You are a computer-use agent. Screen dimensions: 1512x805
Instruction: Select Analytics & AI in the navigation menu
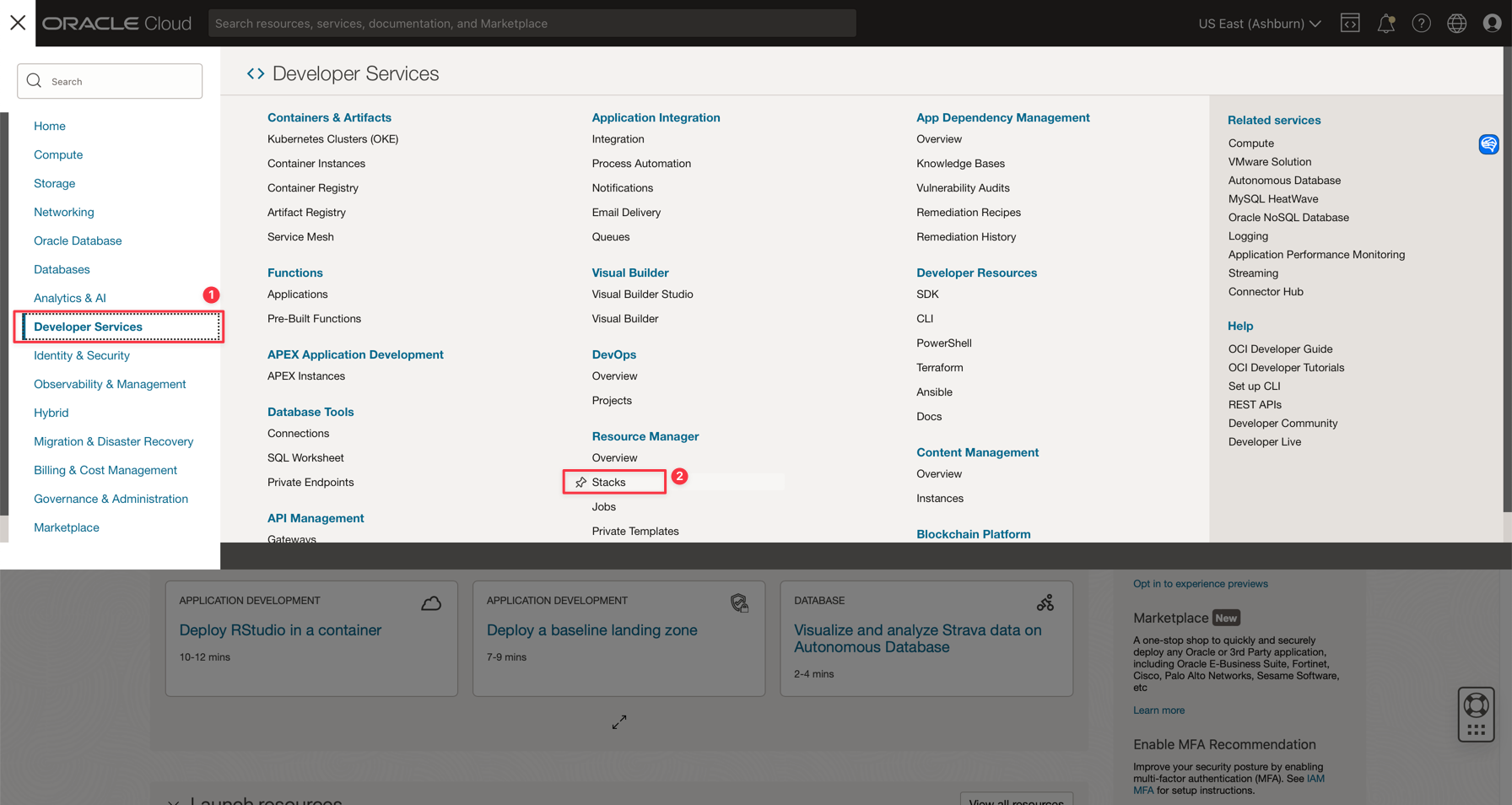click(x=70, y=298)
